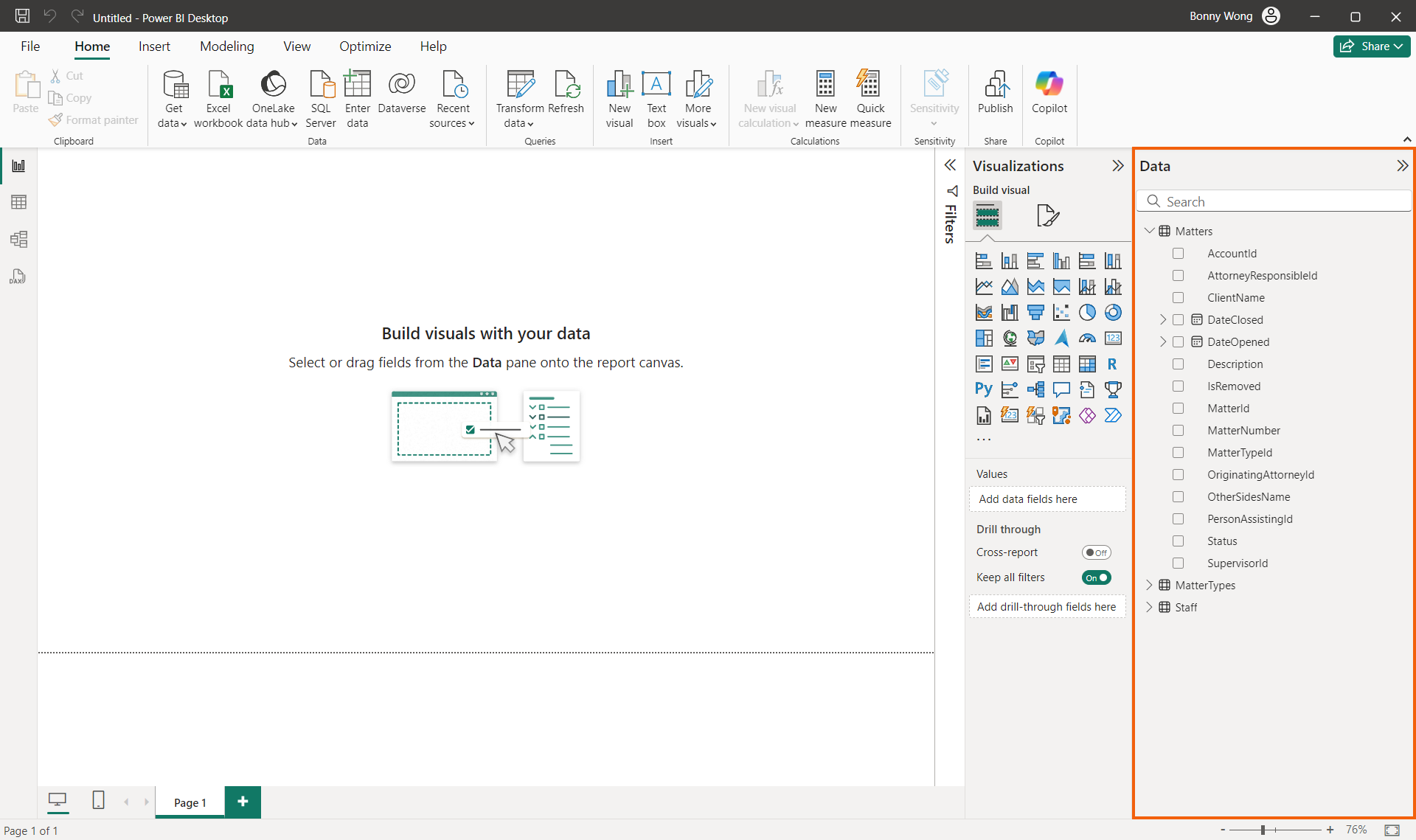Select the pie chart visualization
Image resolution: width=1416 pixels, height=840 pixels.
click(x=1087, y=313)
